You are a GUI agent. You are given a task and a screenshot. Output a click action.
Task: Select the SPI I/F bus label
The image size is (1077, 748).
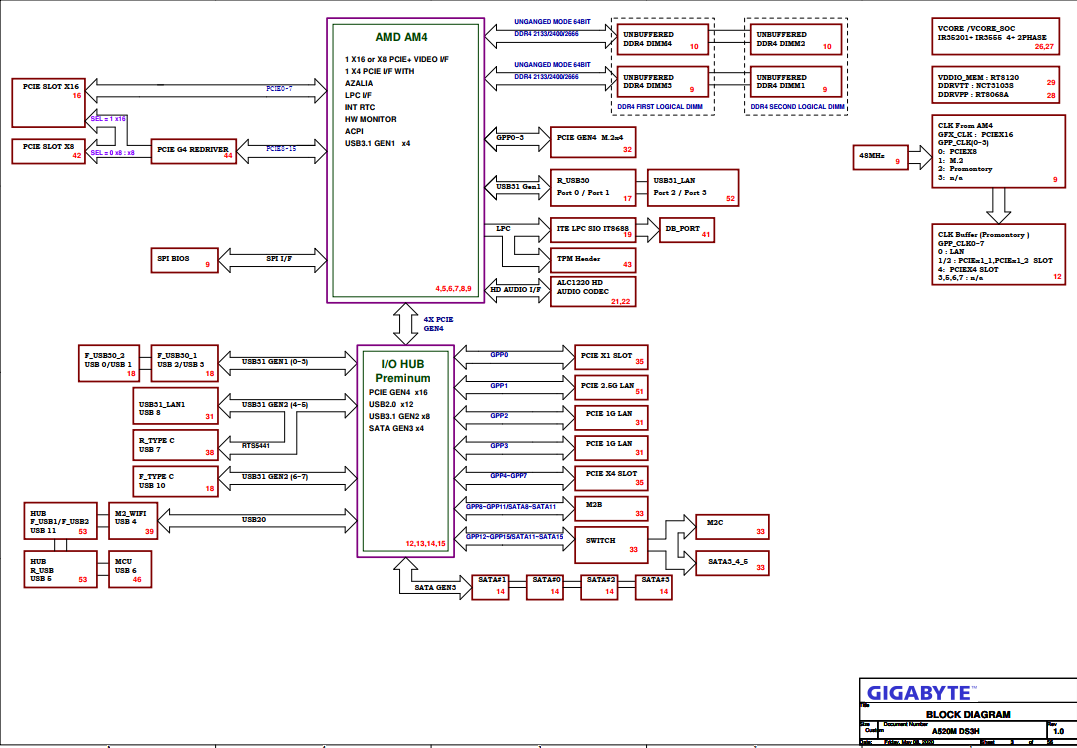click(279, 259)
